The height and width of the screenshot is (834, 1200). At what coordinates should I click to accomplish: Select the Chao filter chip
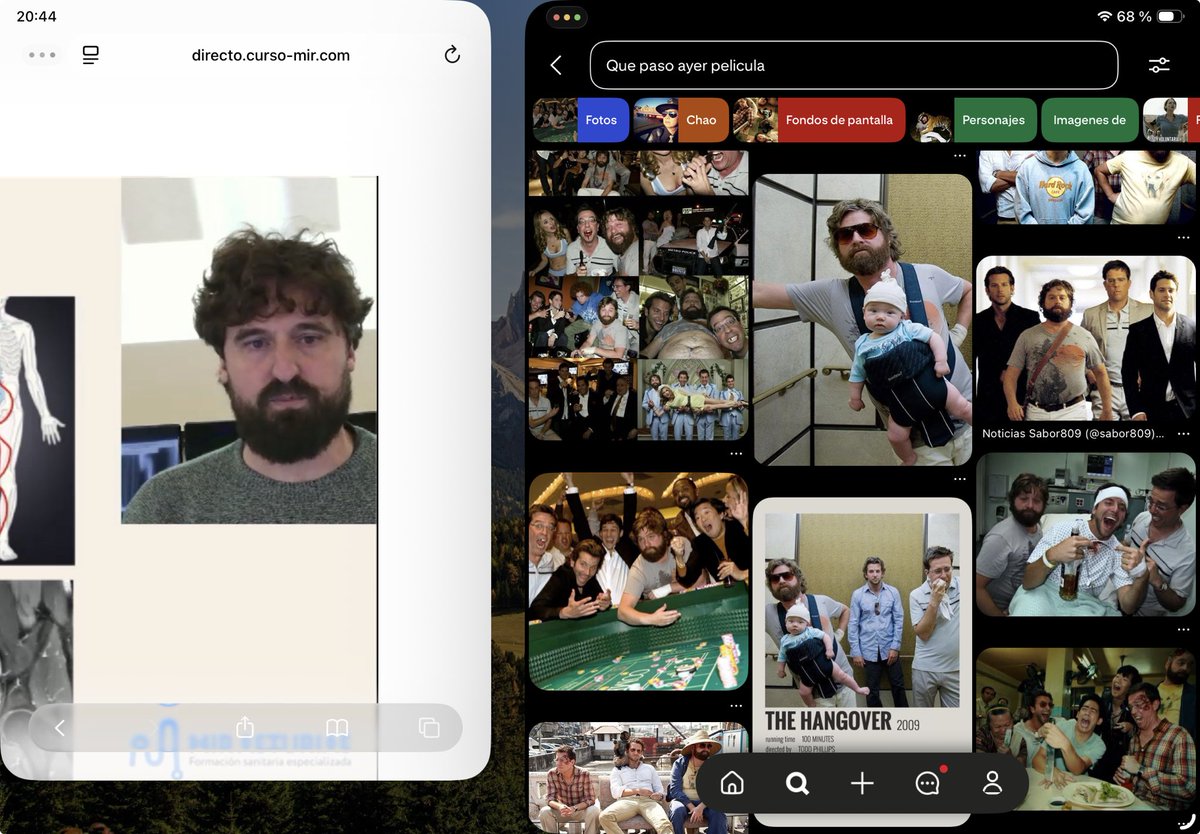pyautogui.click(x=681, y=120)
